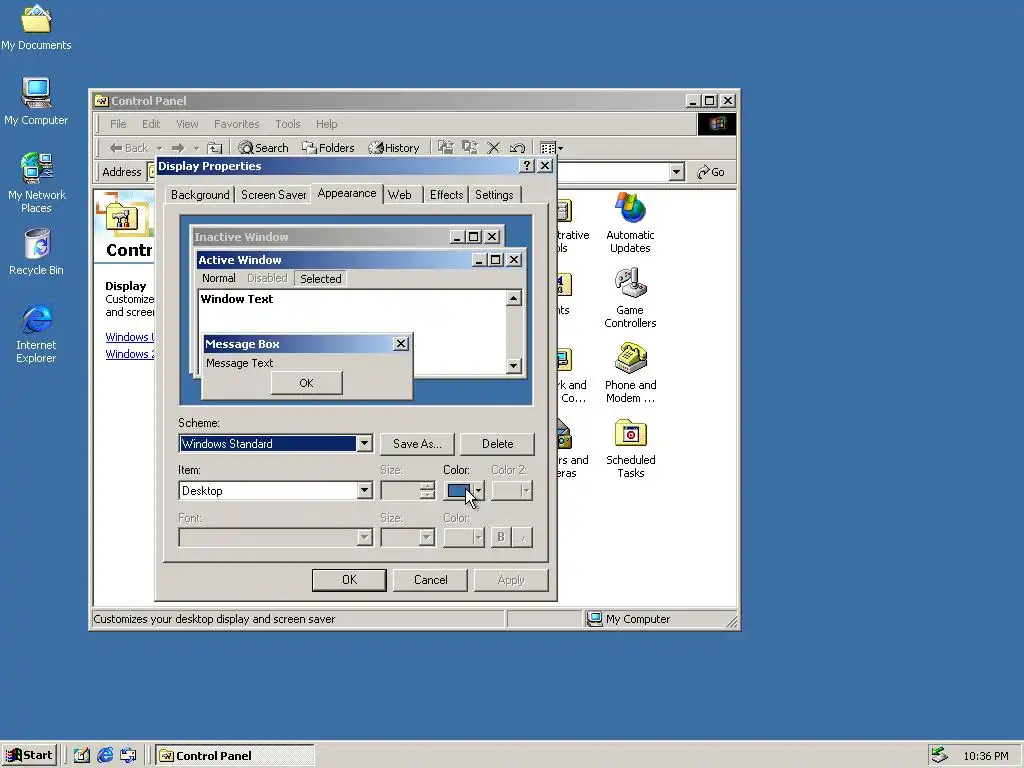This screenshot has width=1024, height=768.
Task: Launch Internet Explorer from quick launch
Action: click(x=104, y=756)
